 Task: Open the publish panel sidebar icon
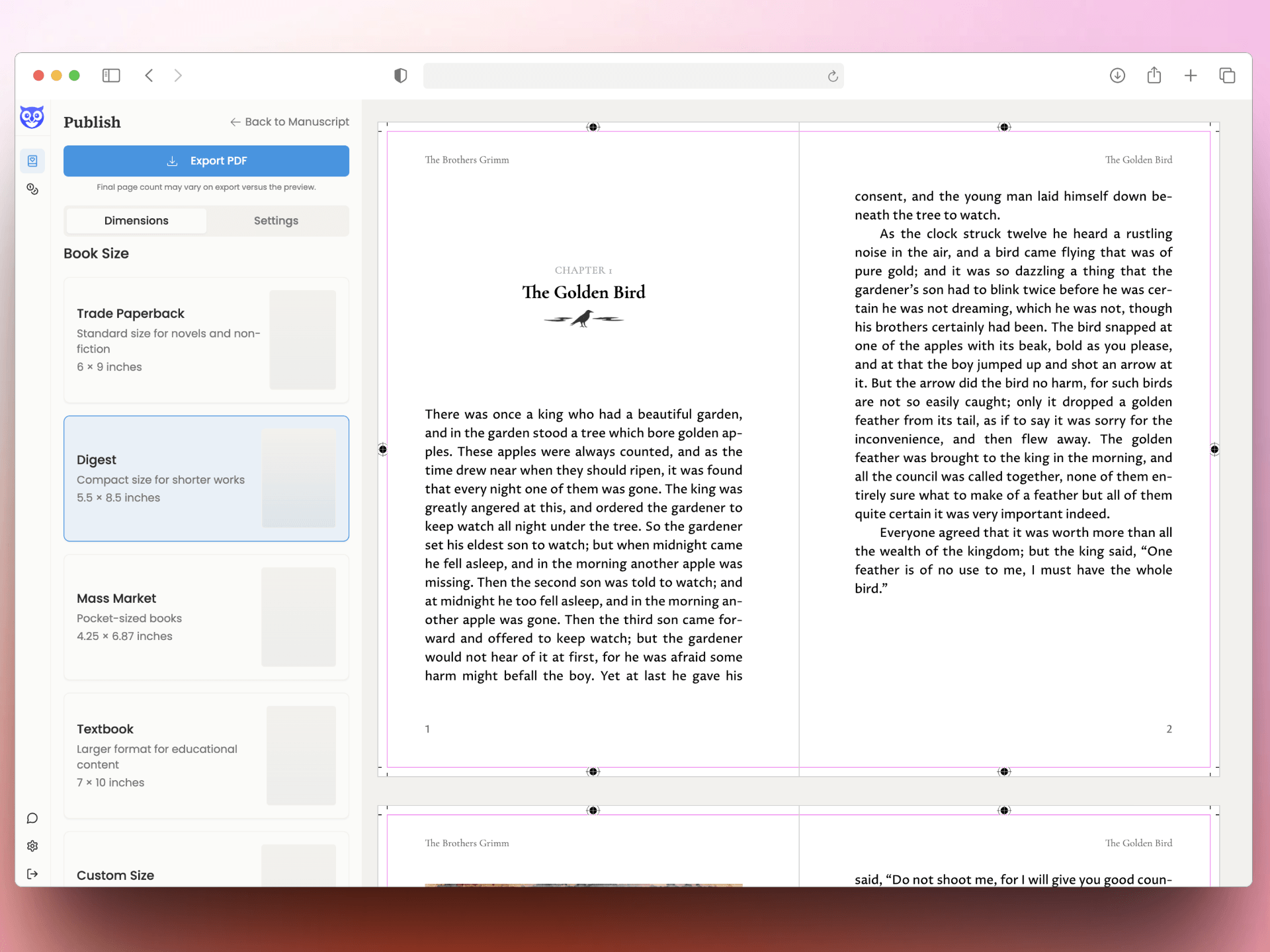32,161
